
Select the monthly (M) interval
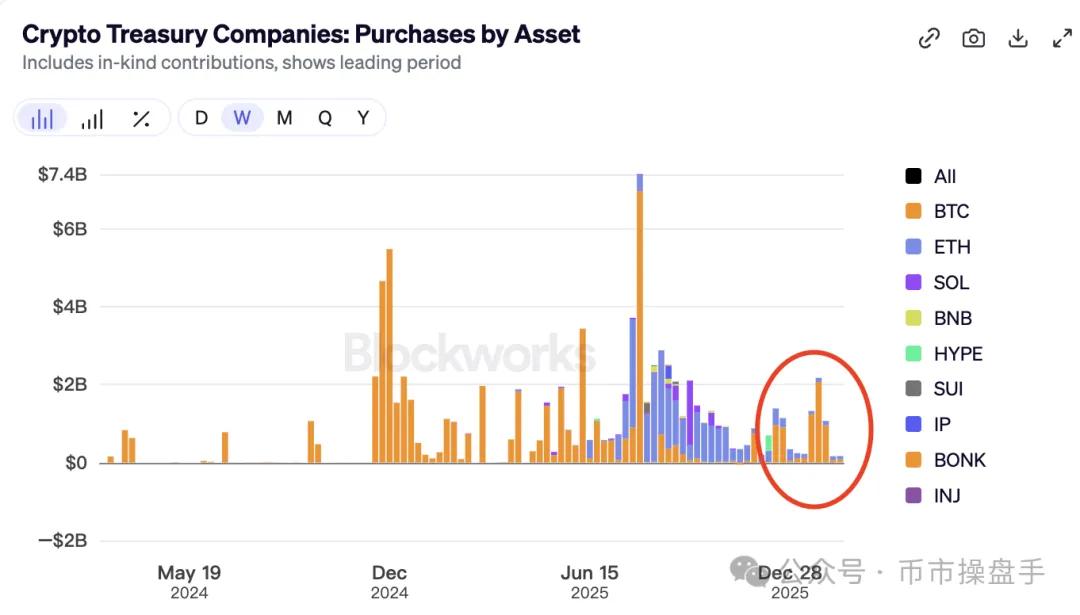pos(284,118)
